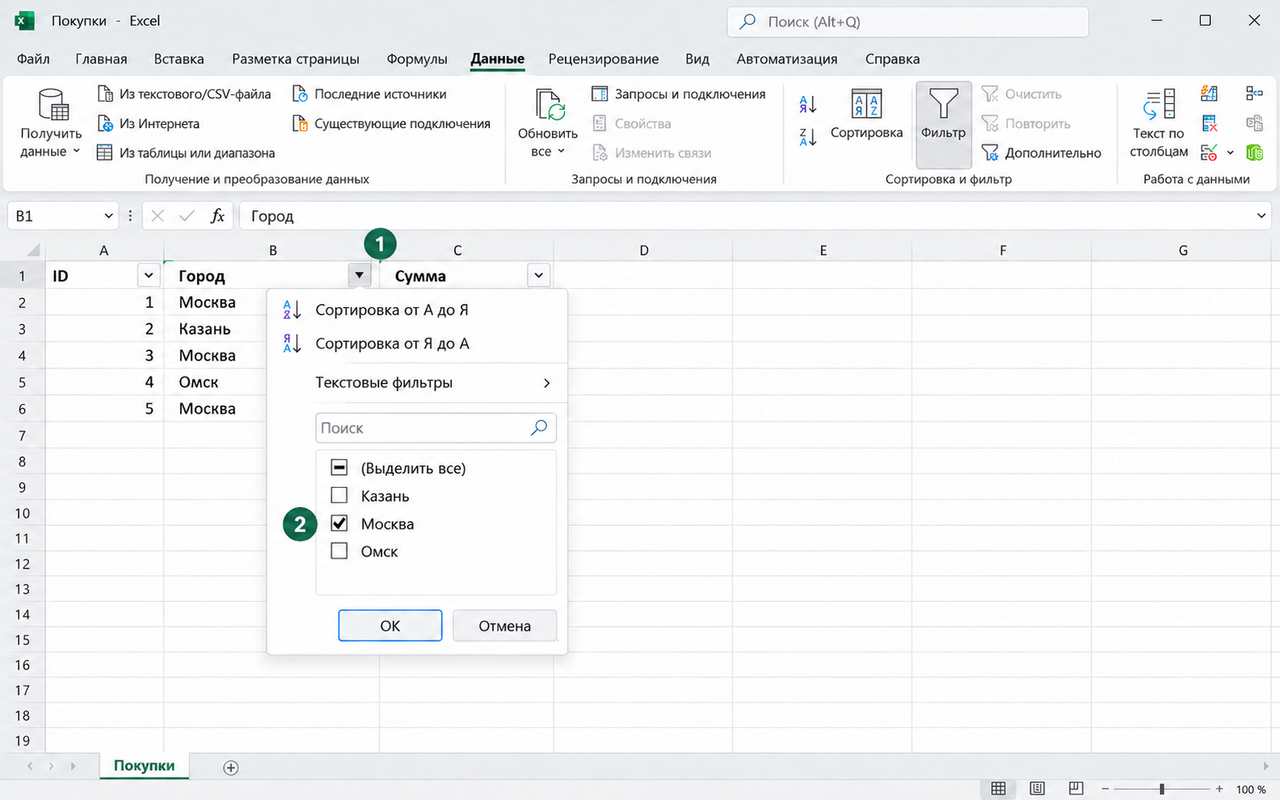The image size is (1280, 800).
Task: Open the Запросы и подключения pane
Action: (x=679, y=94)
